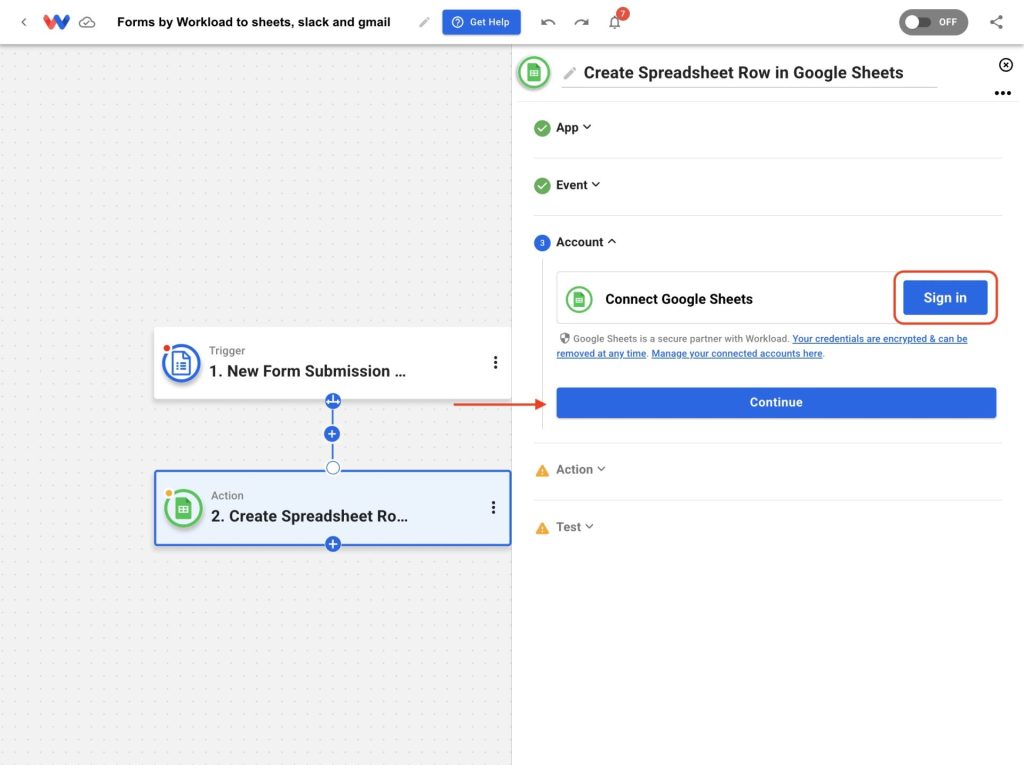
Task: Sign in to Google Sheets
Action: coord(945,298)
